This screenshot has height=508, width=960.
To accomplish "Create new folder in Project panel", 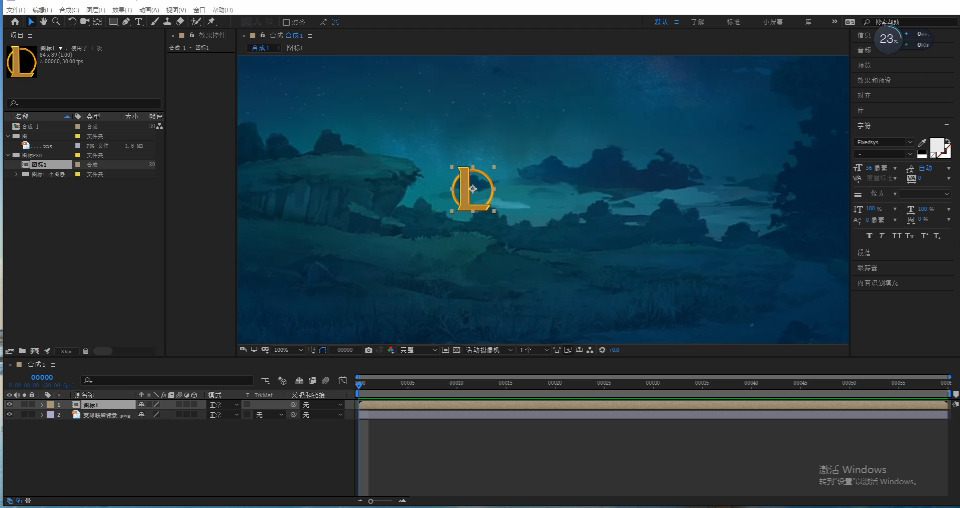I will pyautogui.click(x=22, y=351).
